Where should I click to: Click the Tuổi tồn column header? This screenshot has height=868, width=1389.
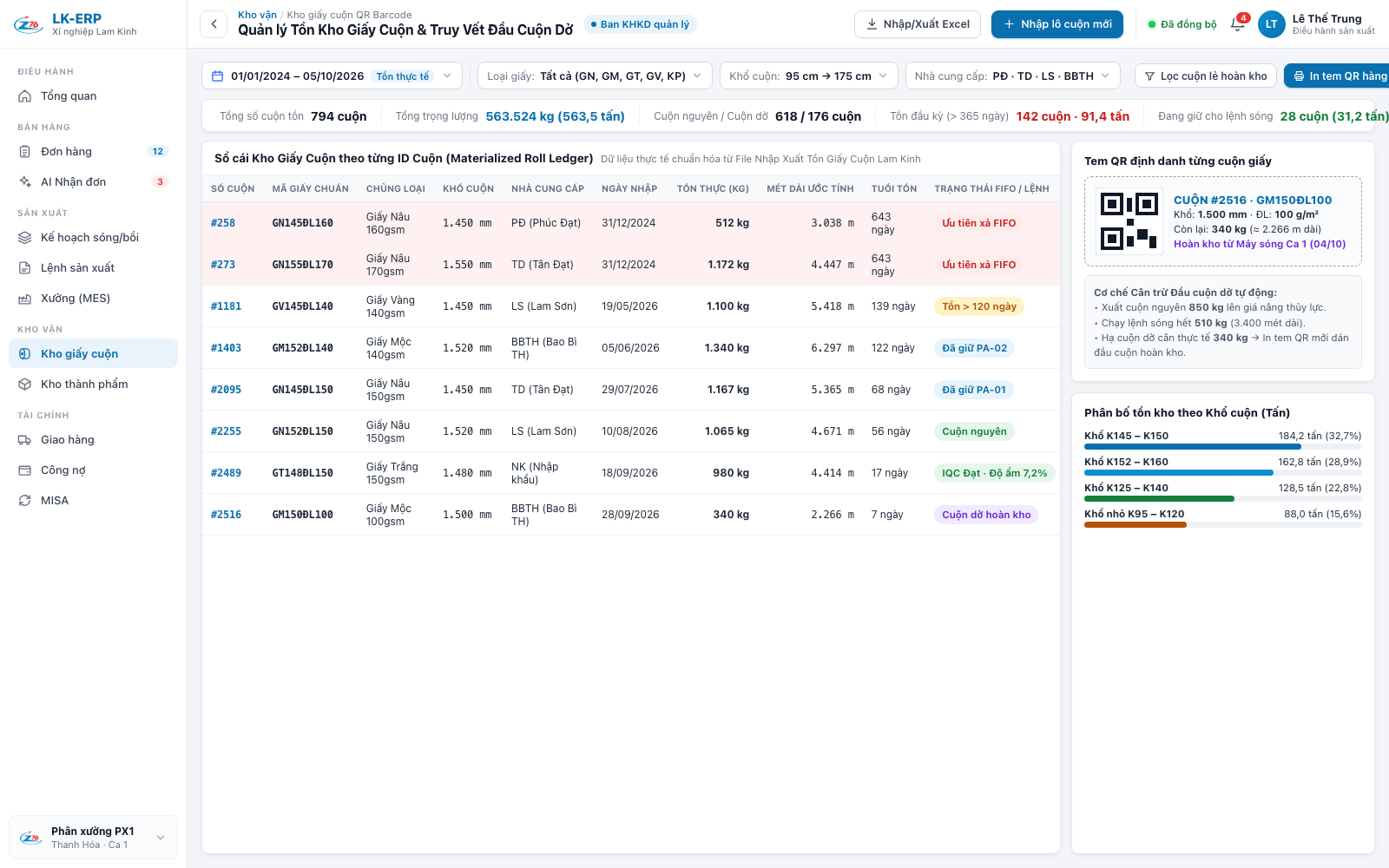(x=894, y=188)
